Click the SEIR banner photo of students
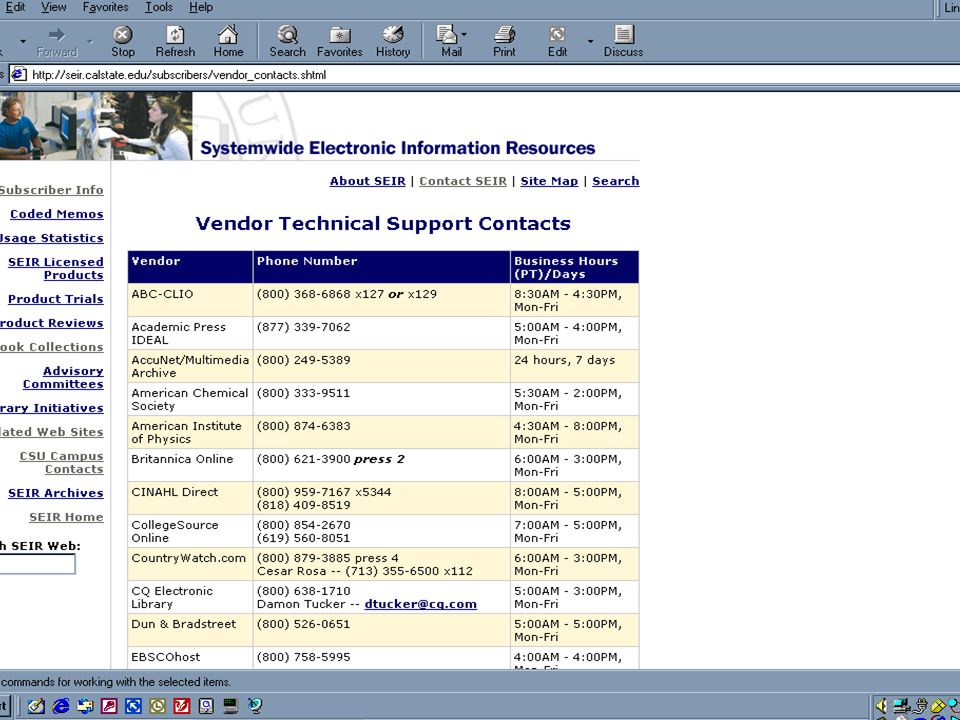Image resolution: width=960 pixels, height=720 pixels. click(96, 126)
